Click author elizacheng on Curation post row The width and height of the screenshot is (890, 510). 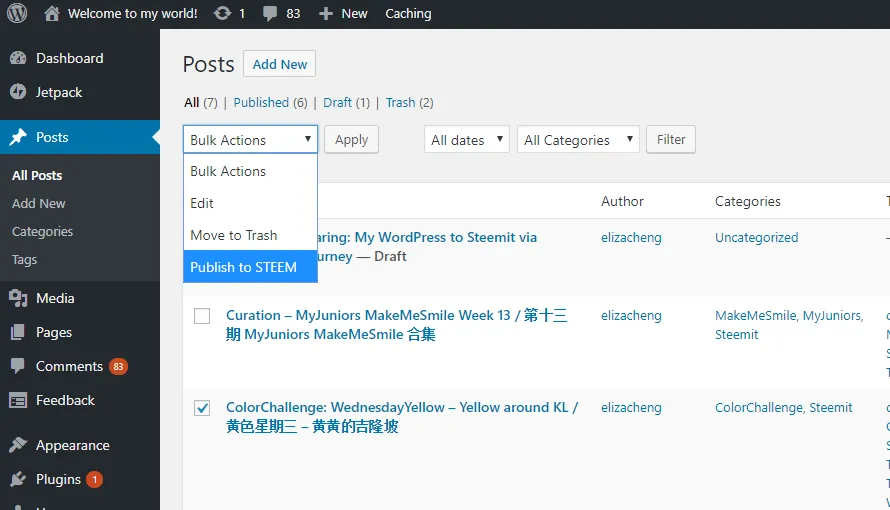[631, 316]
